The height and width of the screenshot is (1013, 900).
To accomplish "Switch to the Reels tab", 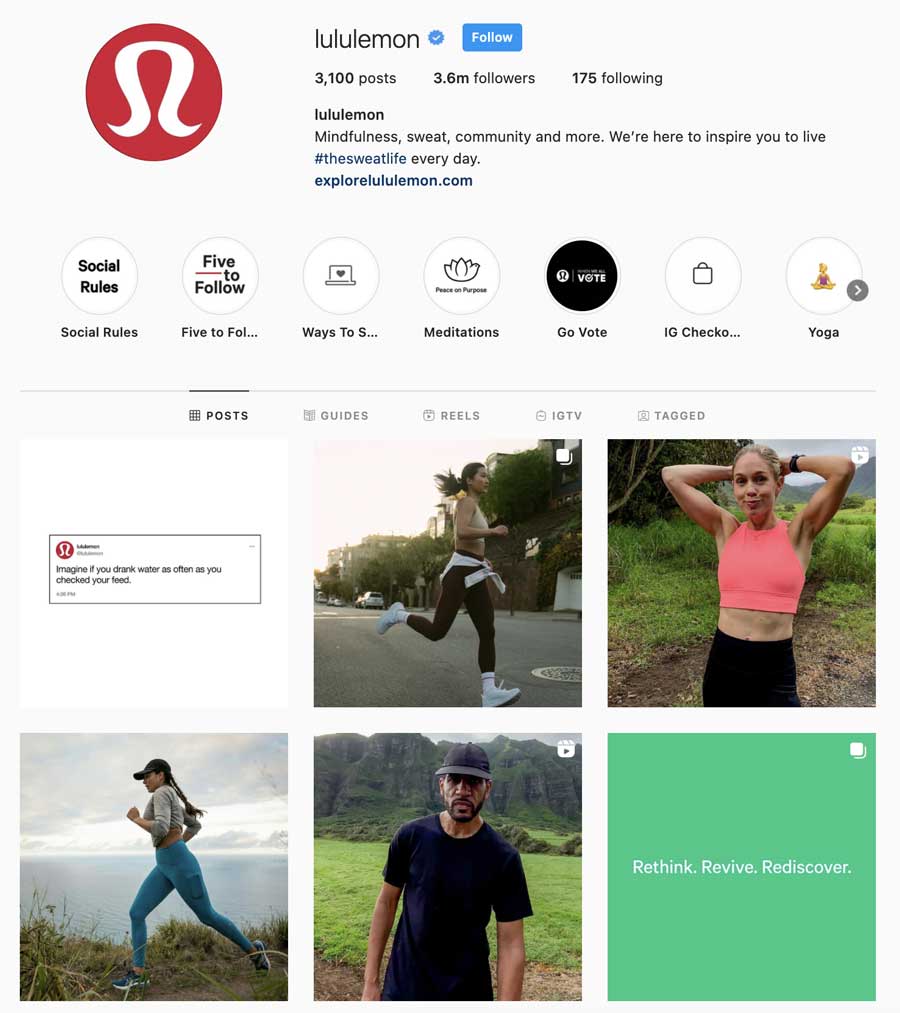I will 452,415.
